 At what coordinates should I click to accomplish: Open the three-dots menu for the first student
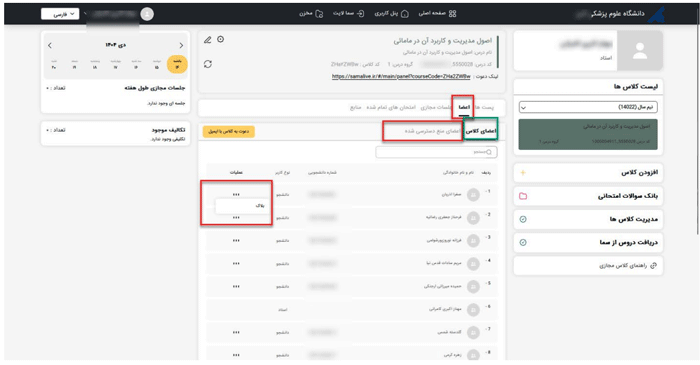pos(236,195)
